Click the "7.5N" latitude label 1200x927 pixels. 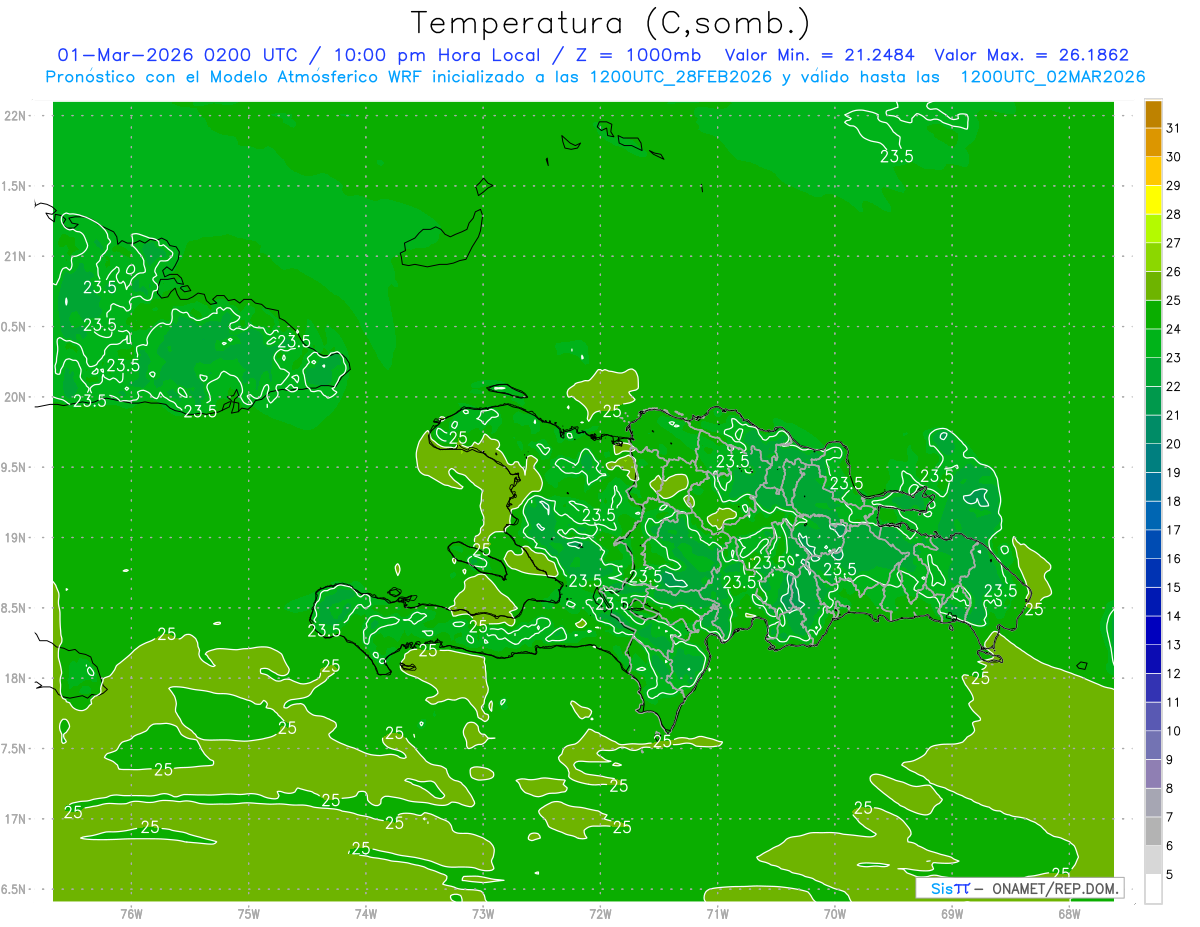[x=15, y=749]
